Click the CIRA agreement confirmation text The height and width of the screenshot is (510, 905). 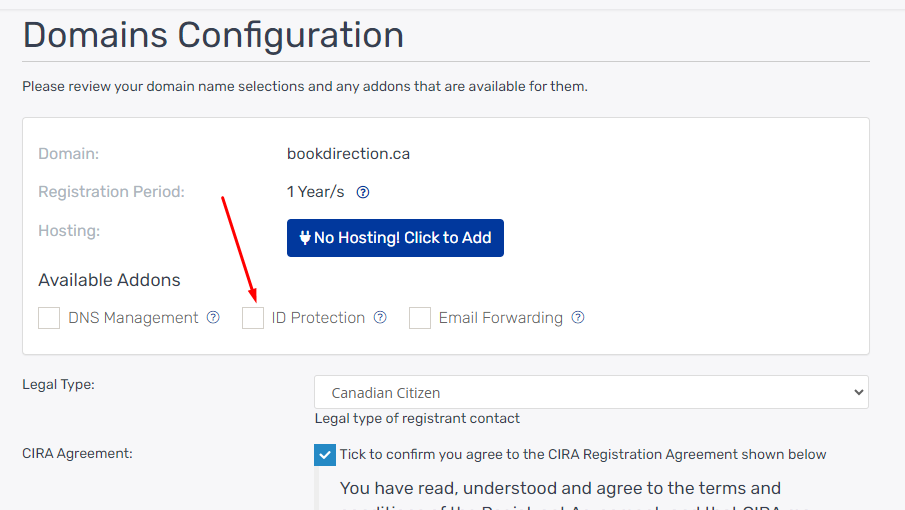coord(583,455)
